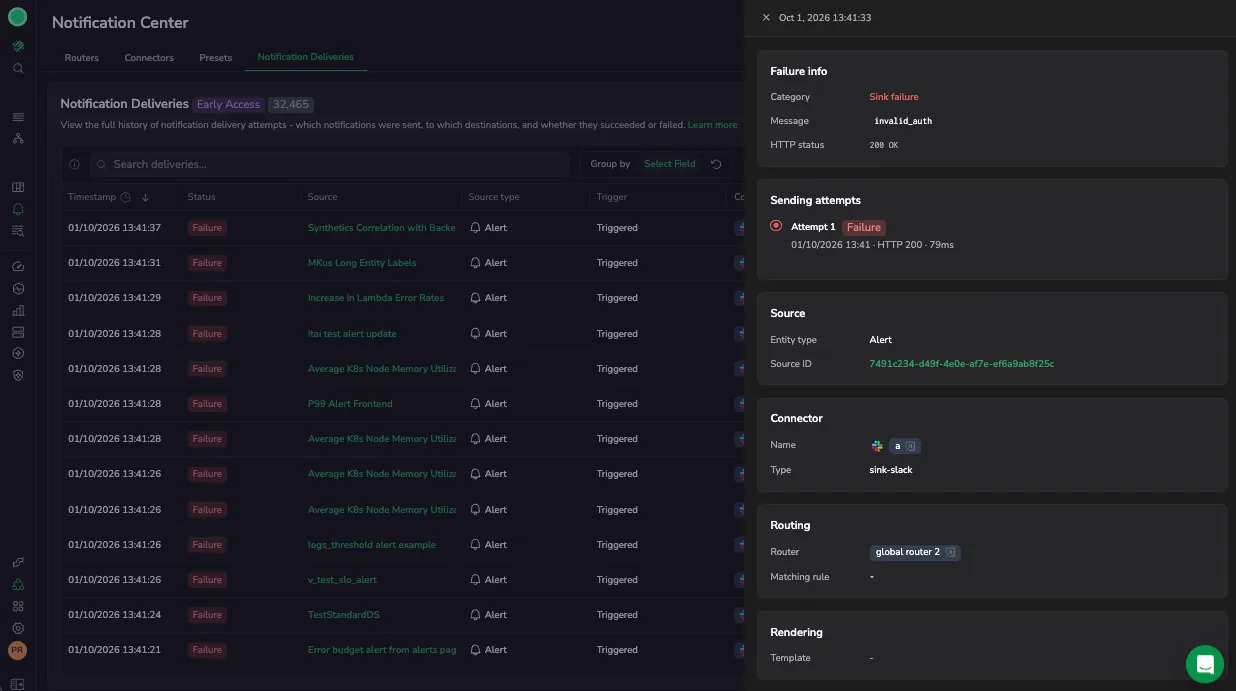
Task: Open search from the sidebar magnifier icon
Action: pos(18,69)
